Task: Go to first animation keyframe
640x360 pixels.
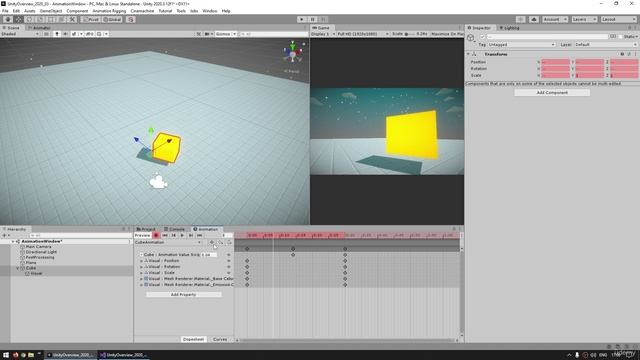Action: pos(165,235)
